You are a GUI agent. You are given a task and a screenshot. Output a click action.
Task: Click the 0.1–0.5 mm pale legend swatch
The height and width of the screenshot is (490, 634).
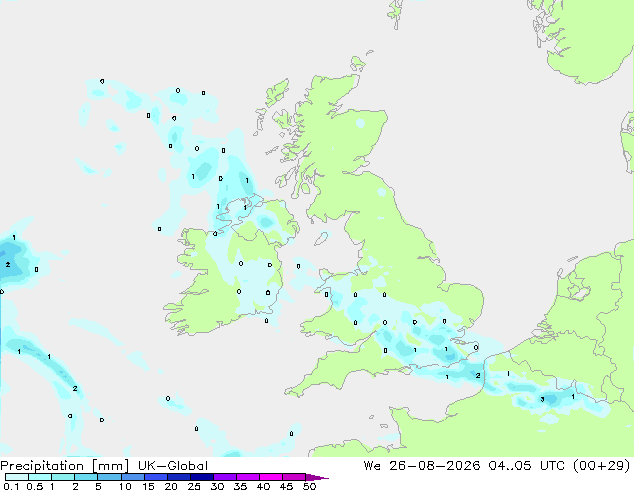17,477
